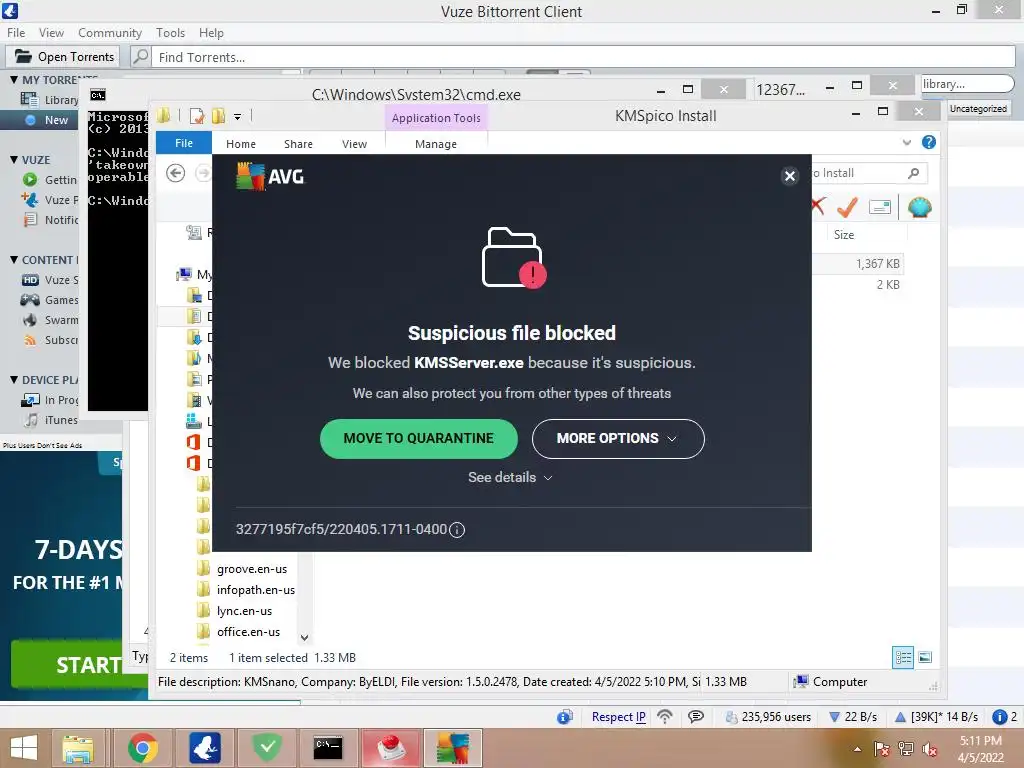Switch to View ribbon tab in Explorer

click(x=354, y=144)
